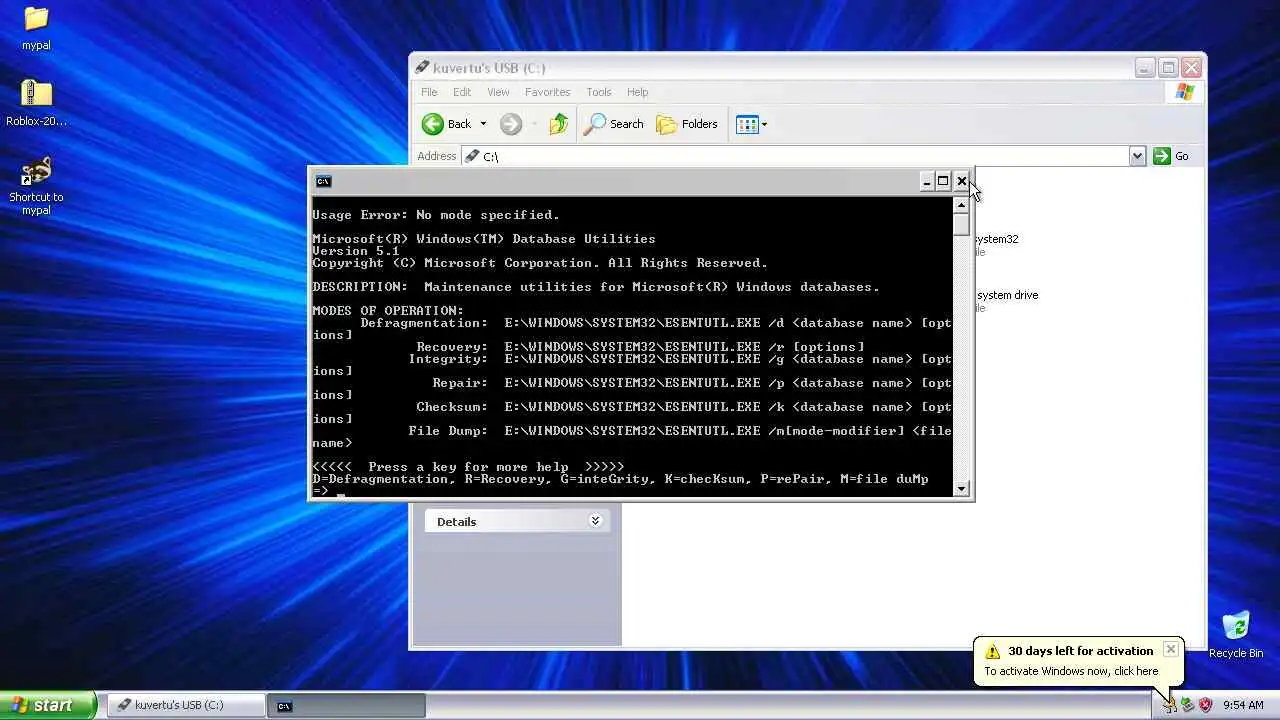Screen dimensions: 1280x720
Task: Toggle the Folders pane button
Action: click(687, 124)
